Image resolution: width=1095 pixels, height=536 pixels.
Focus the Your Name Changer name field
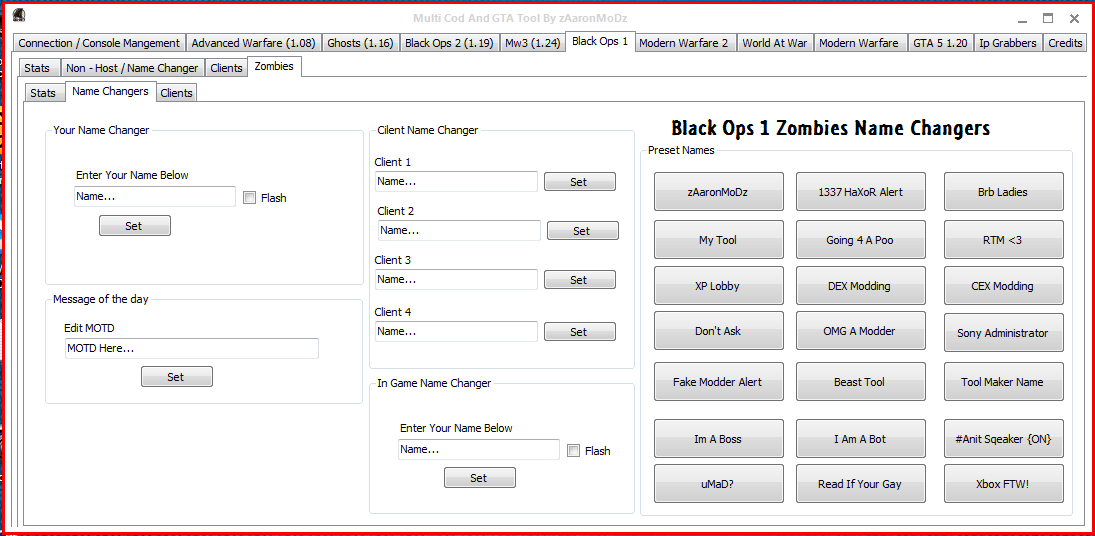(154, 196)
